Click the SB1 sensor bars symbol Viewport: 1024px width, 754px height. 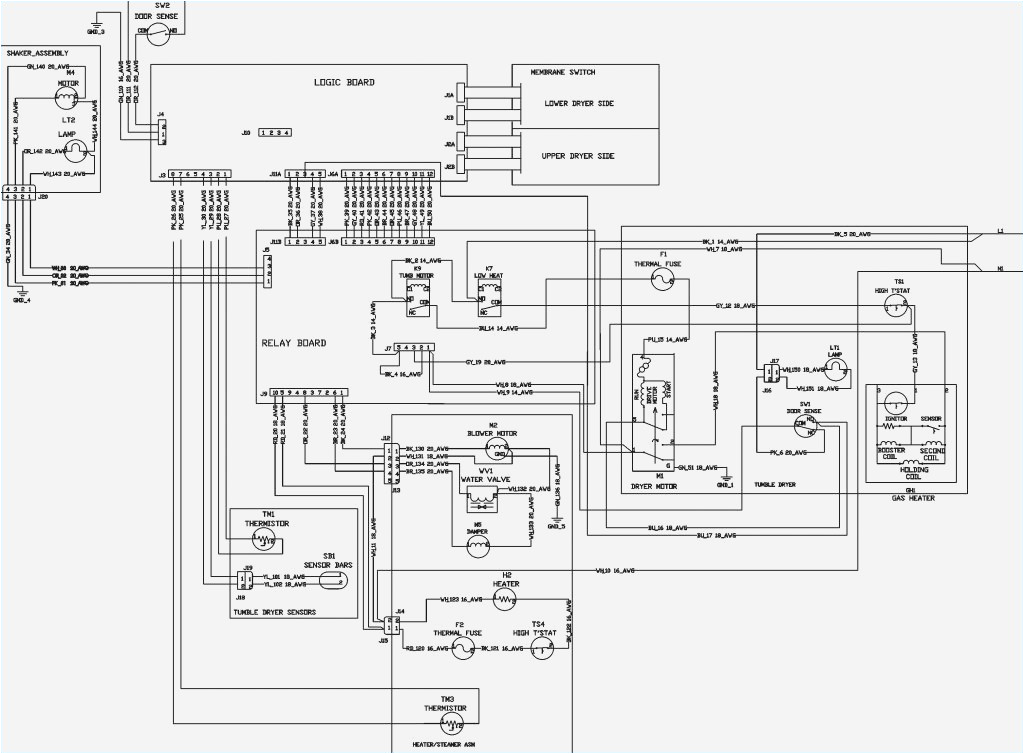(x=335, y=582)
